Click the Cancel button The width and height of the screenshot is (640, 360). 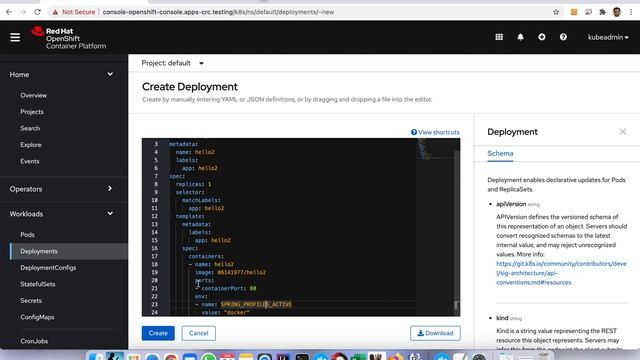(198, 333)
